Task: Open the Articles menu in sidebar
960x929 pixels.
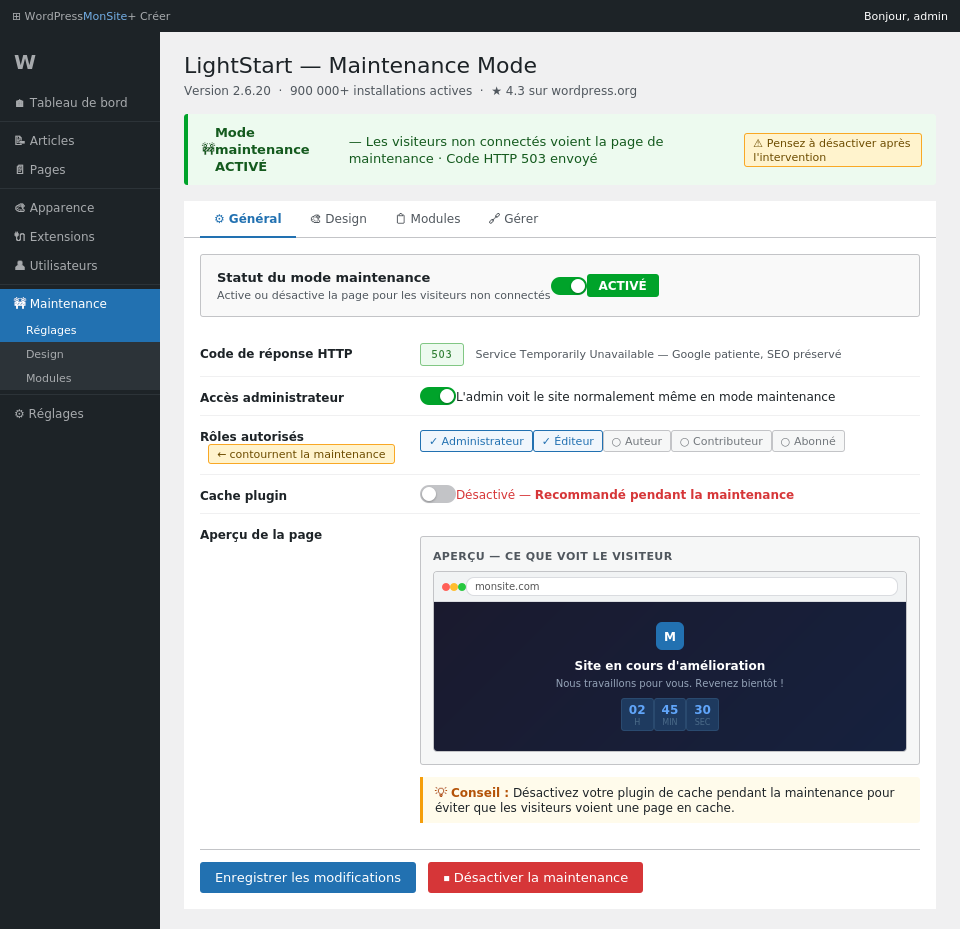Action: [x=80, y=141]
